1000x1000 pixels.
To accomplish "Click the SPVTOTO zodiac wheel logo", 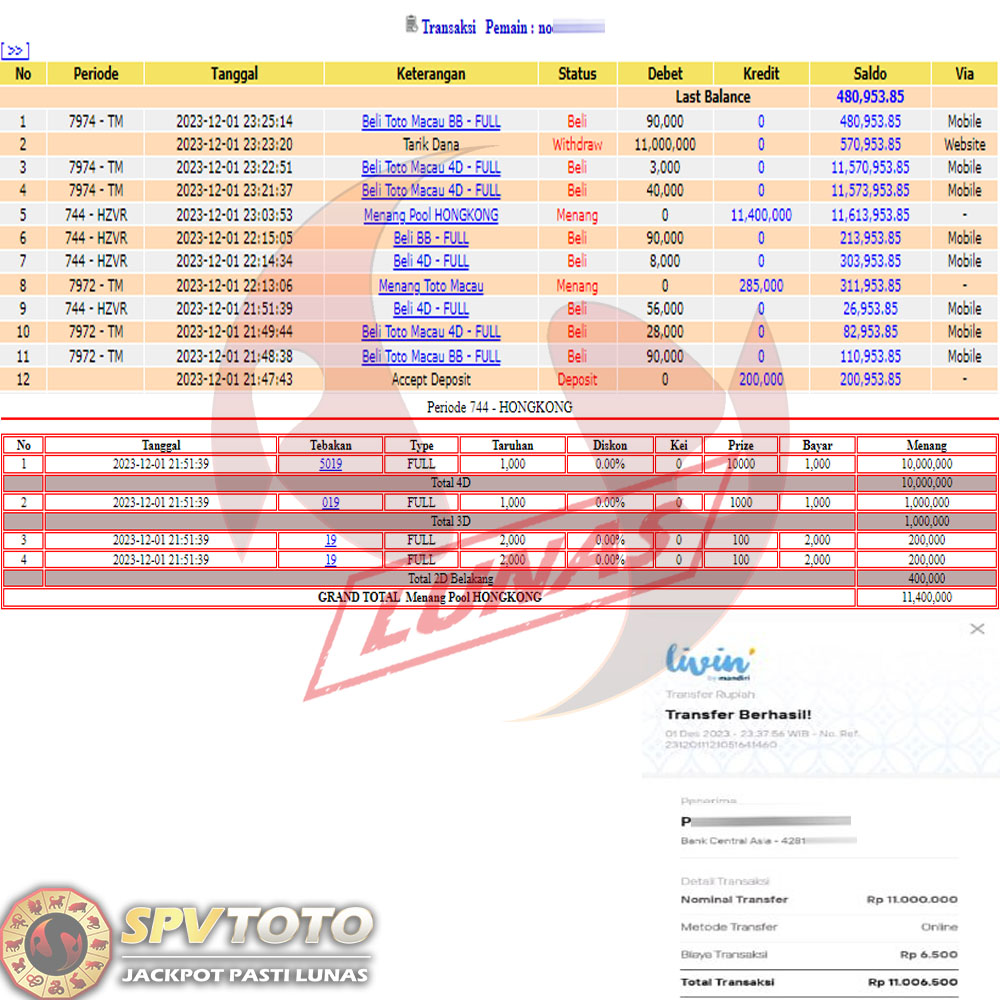I will [57, 939].
